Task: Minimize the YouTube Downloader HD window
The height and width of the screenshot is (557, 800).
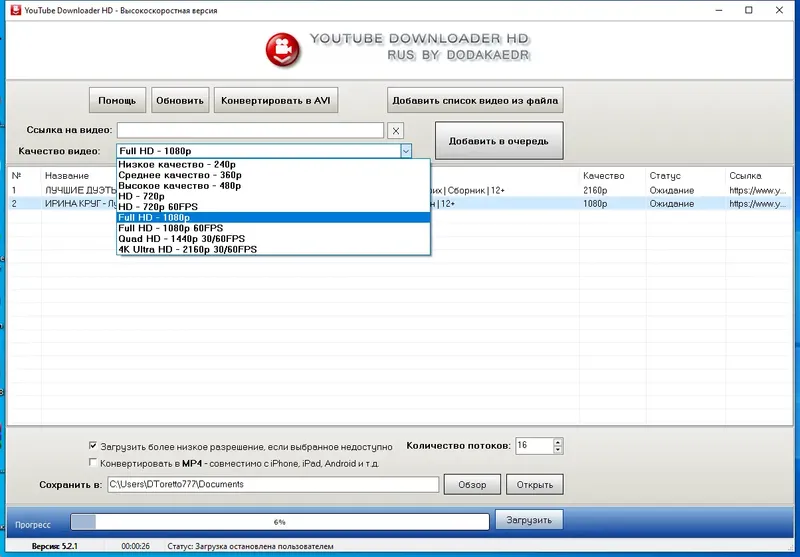Action: point(719,10)
